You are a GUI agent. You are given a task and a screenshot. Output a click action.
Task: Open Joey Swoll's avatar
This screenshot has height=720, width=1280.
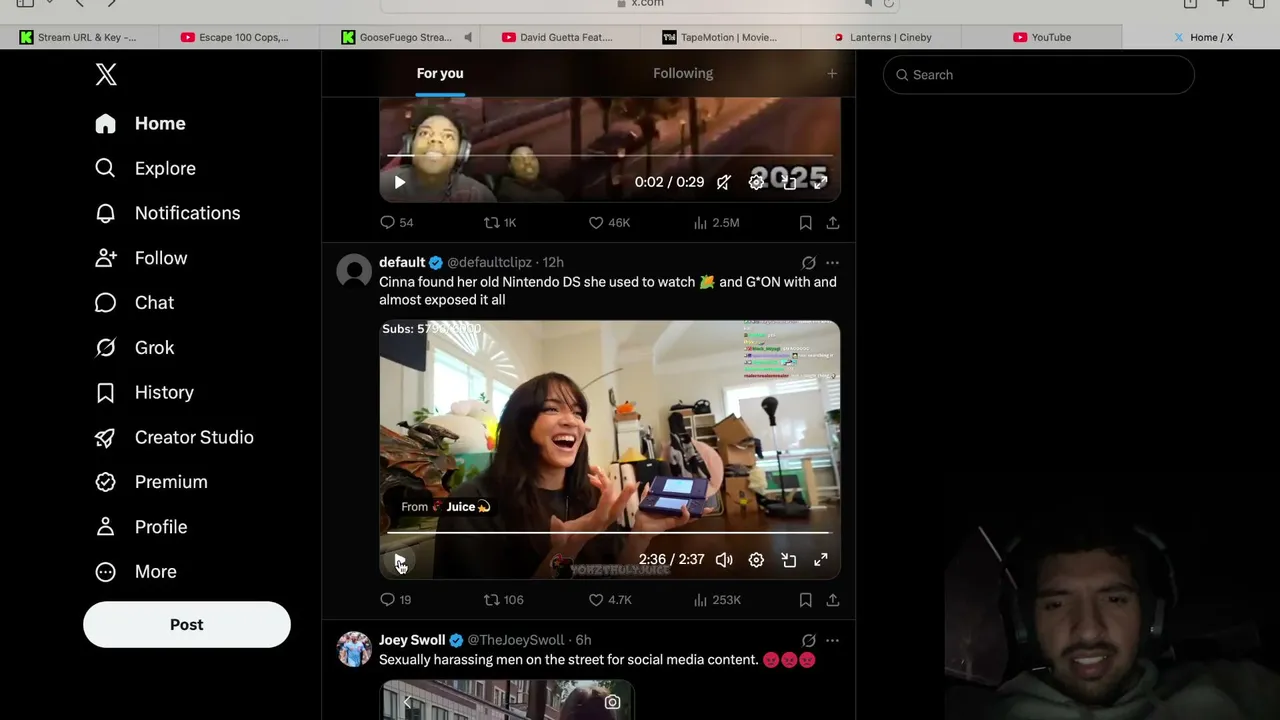(354, 649)
